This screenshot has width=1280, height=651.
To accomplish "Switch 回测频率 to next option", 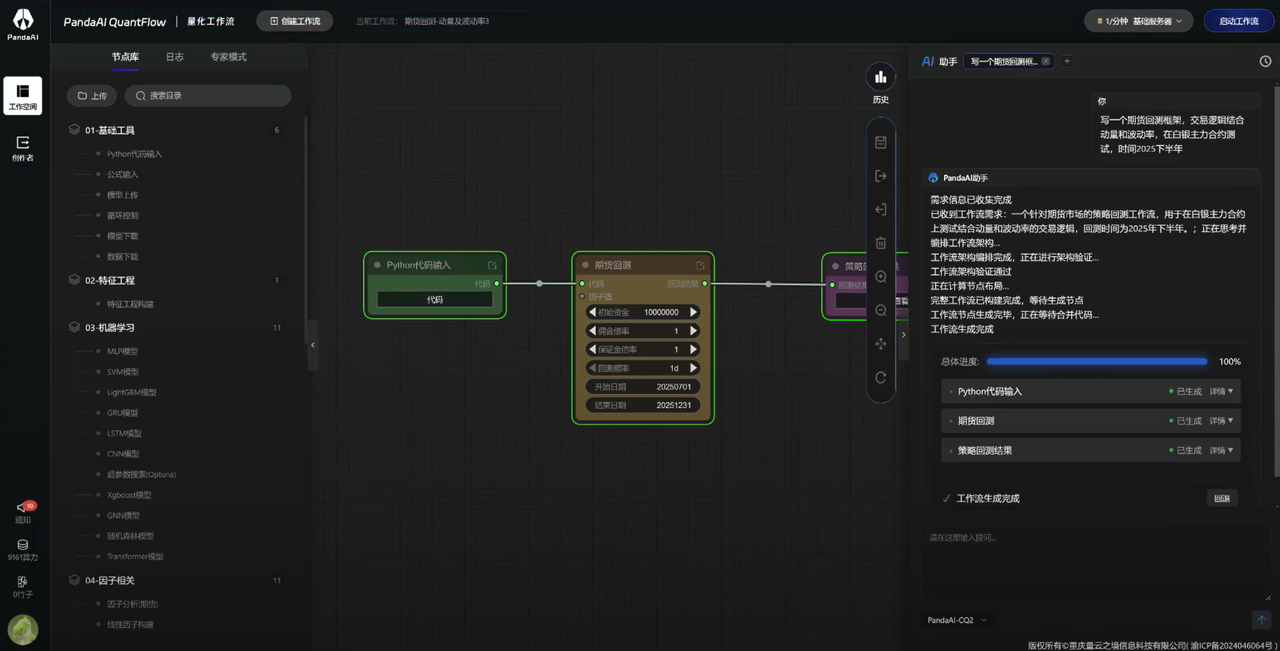I will click(694, 368).
